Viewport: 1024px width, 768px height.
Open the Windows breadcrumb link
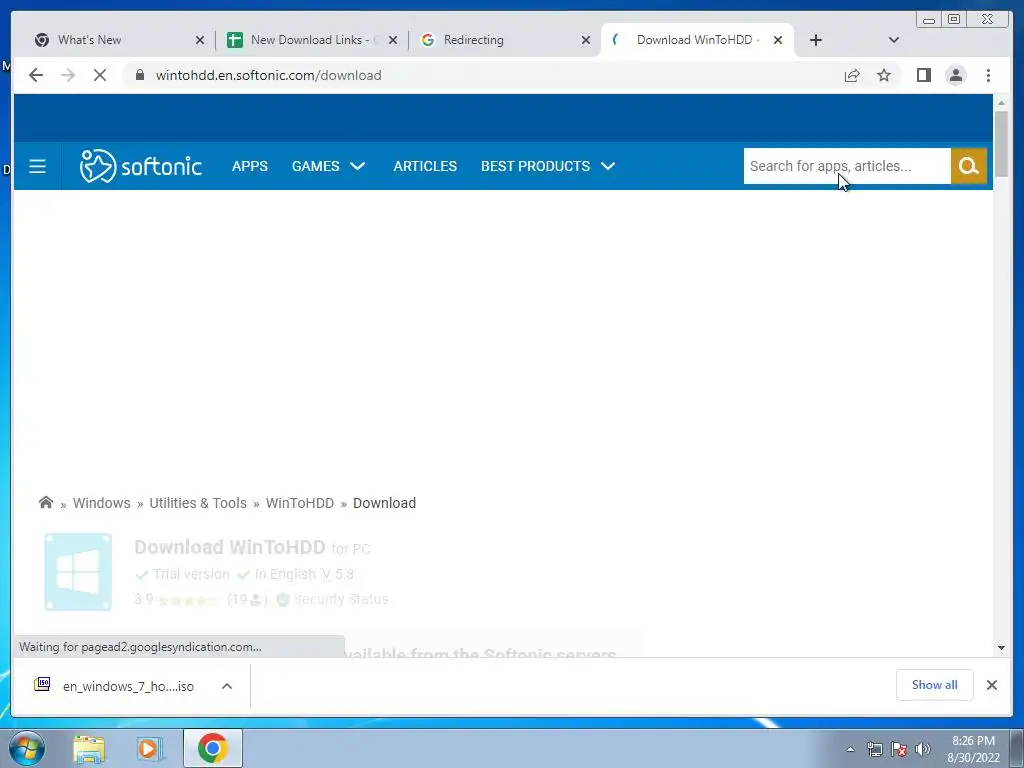point(101,503)
